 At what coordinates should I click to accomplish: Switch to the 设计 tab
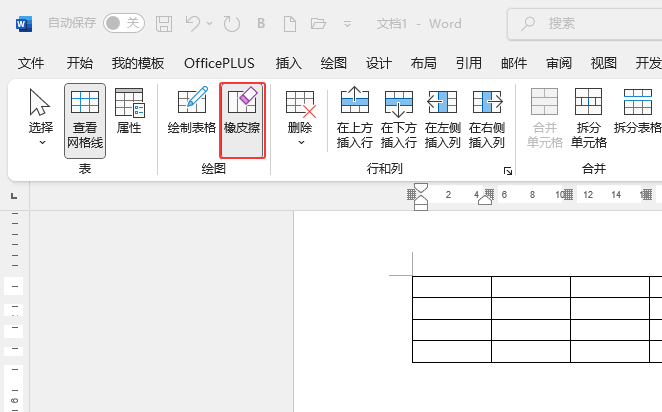tap(379, 63)
